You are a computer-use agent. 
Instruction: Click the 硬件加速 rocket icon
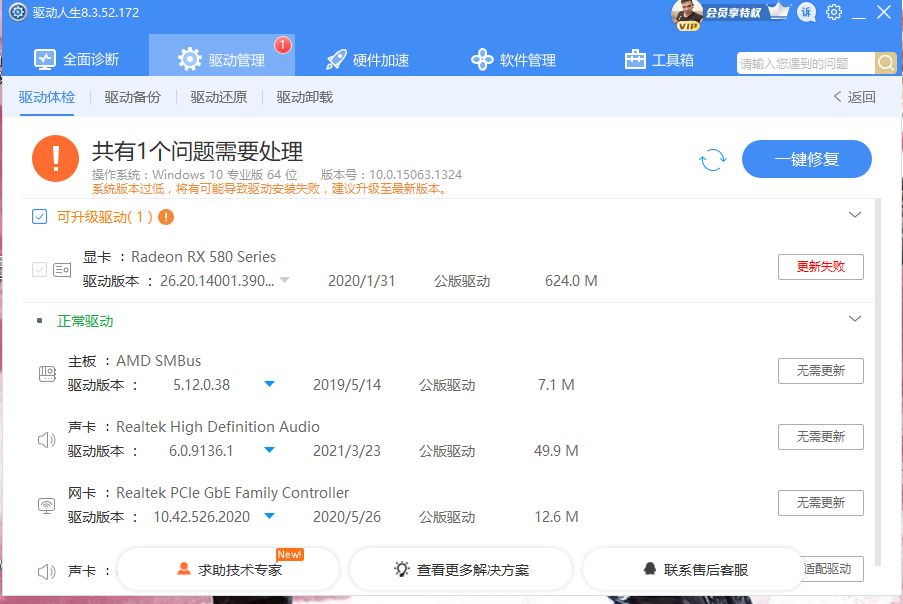pos(336,59)
